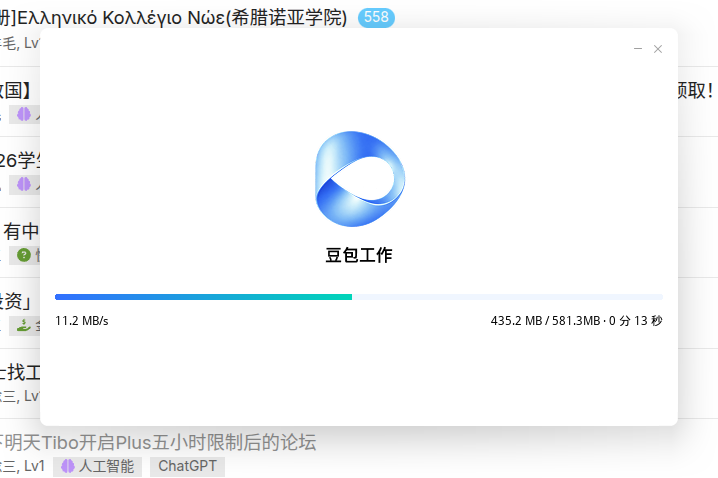
Task: Minimize the Doubao download dialog
Action: click(x=638, y=49)
